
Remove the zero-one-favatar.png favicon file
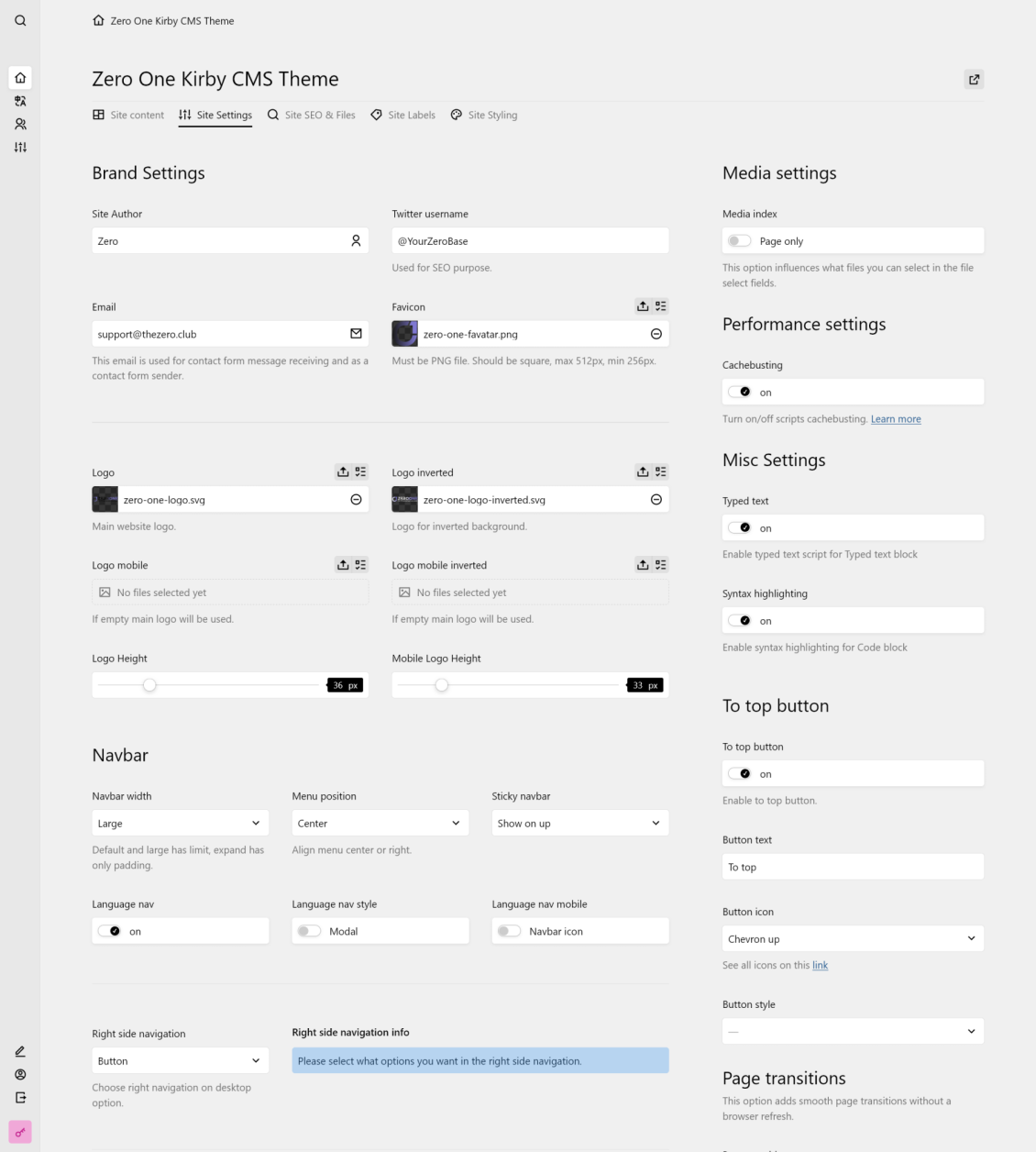point(656,334)
